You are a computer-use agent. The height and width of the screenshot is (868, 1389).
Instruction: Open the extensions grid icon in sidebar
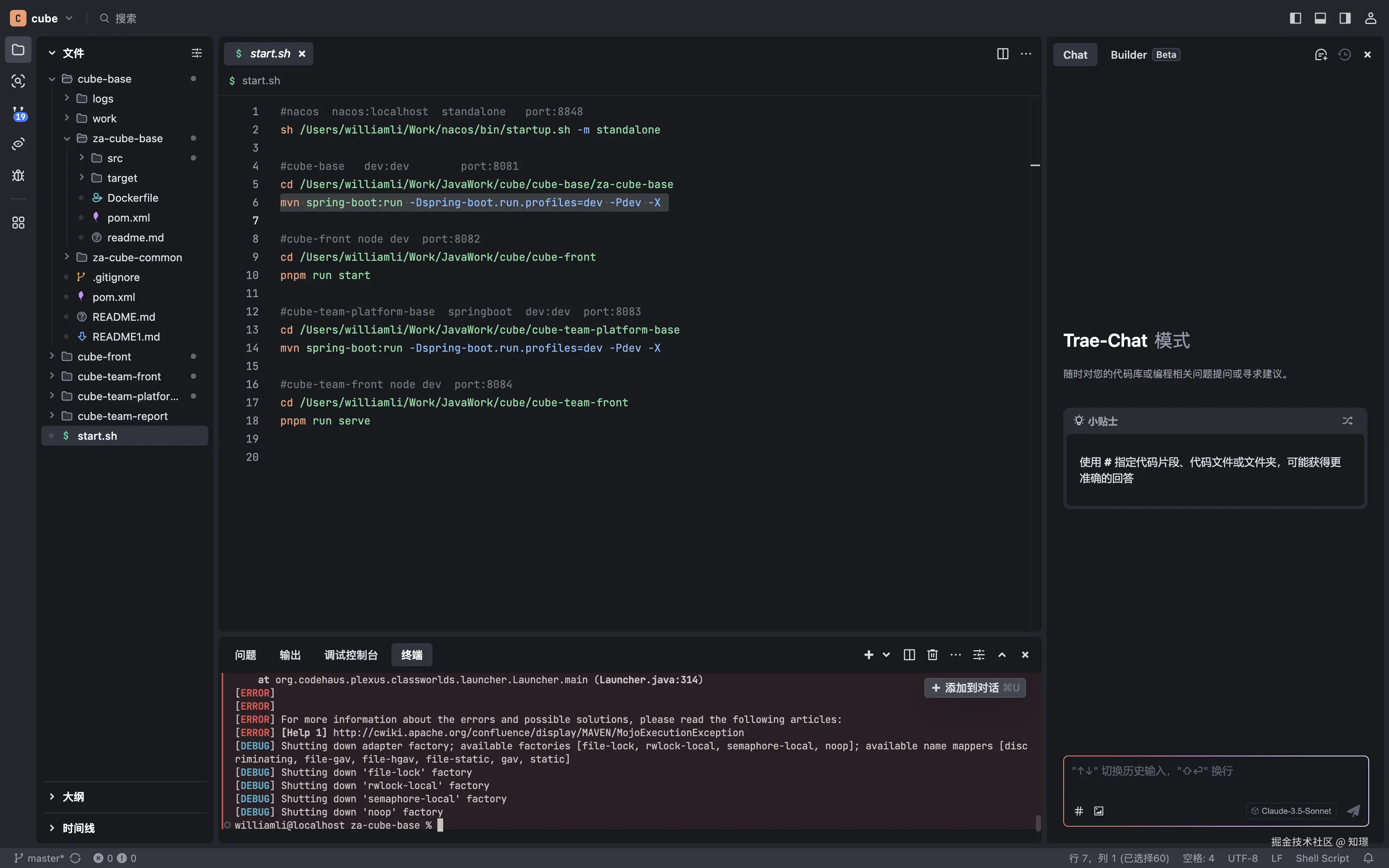[18, 223]
